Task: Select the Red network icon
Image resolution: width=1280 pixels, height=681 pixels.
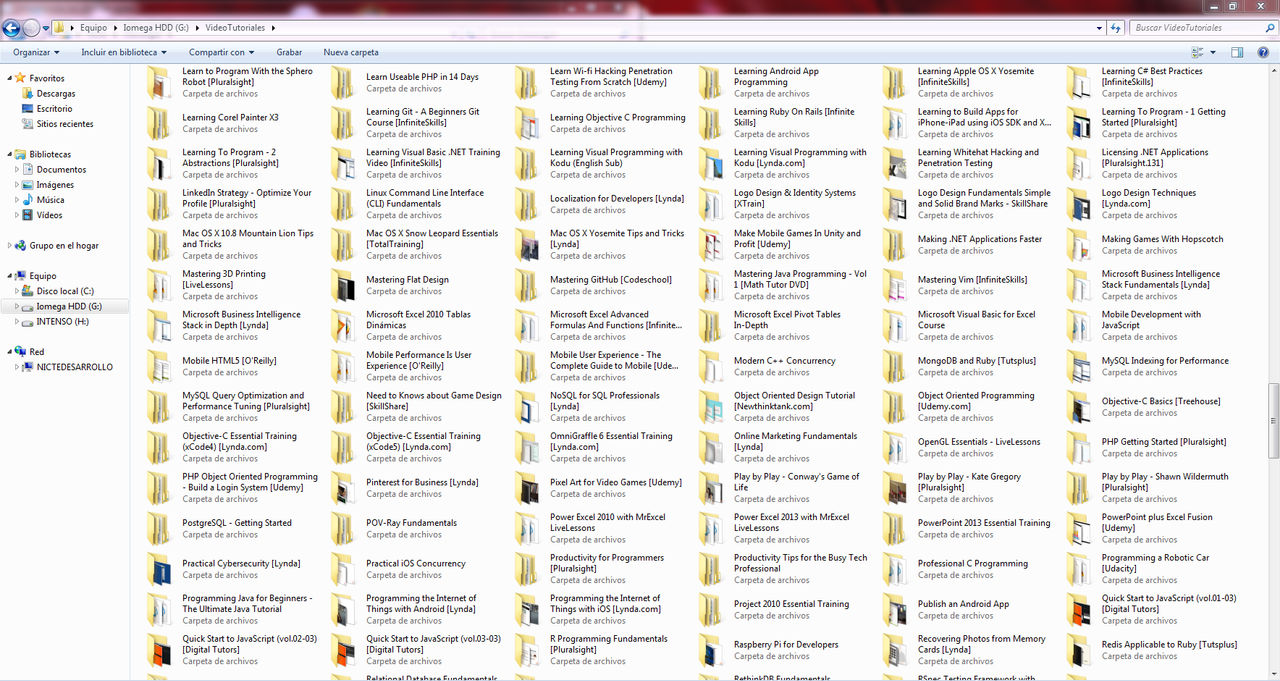Action: click(20, 352)
